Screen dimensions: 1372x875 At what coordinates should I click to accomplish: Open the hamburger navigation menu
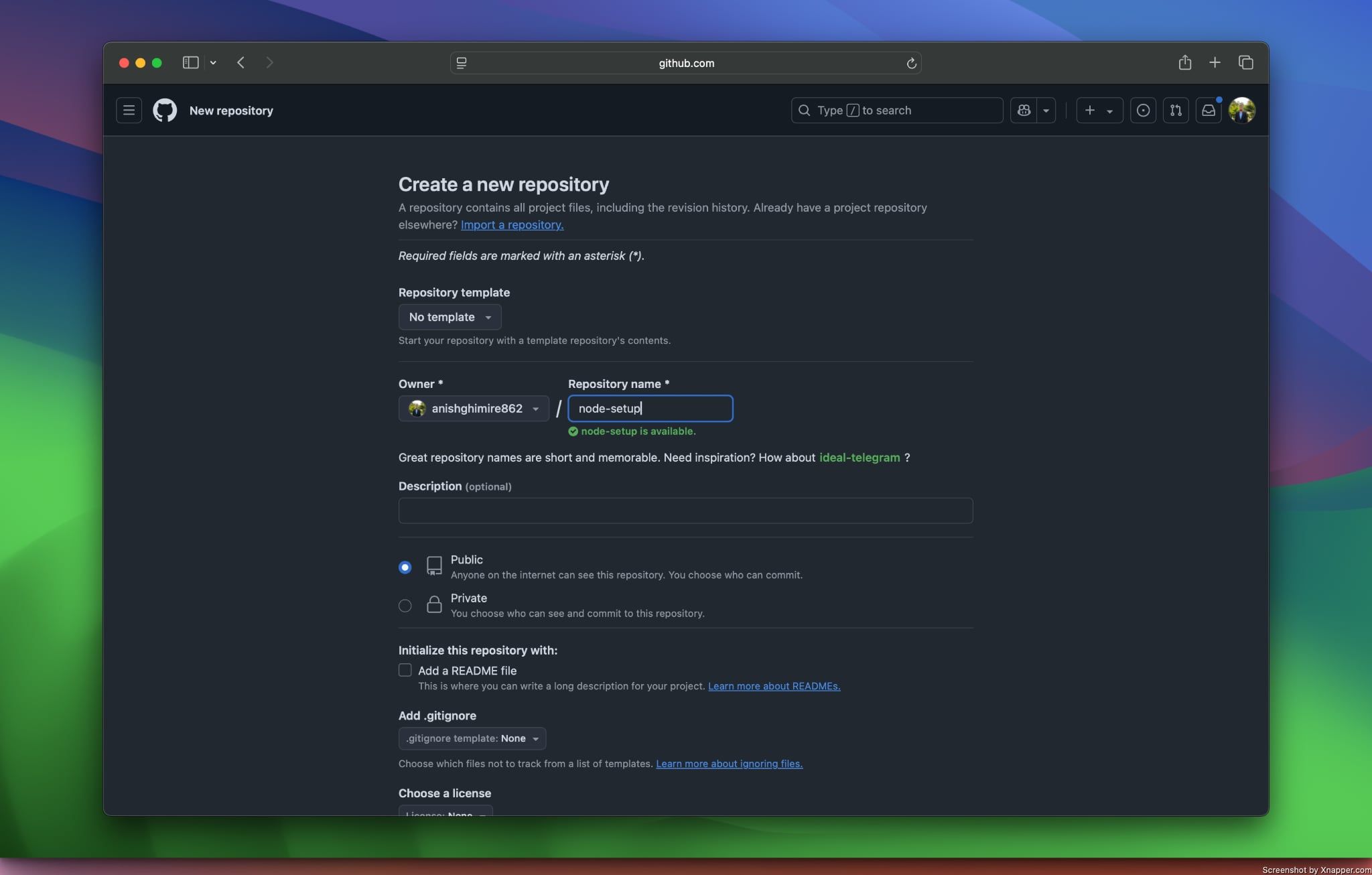(129, 110)
